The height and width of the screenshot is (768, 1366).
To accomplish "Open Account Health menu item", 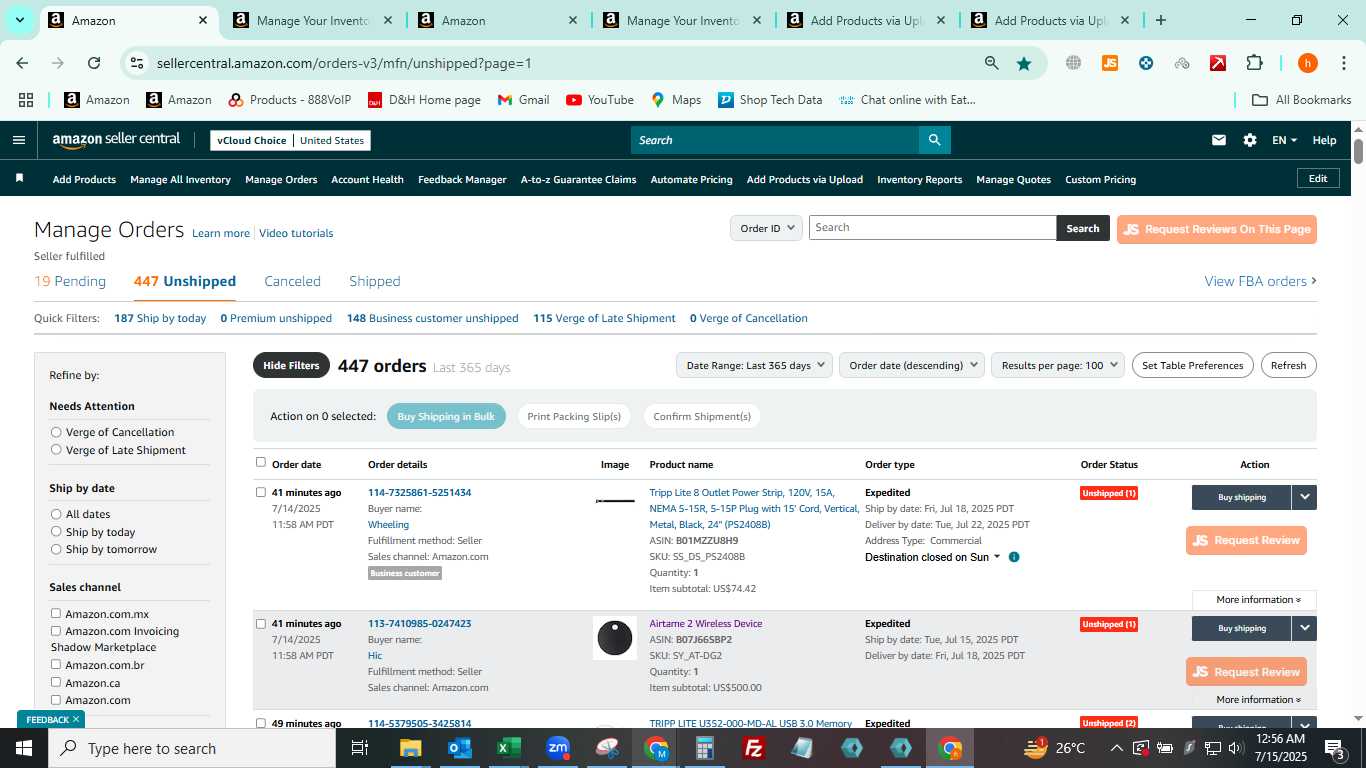I will pyautogui.click(x=367, y=179).
